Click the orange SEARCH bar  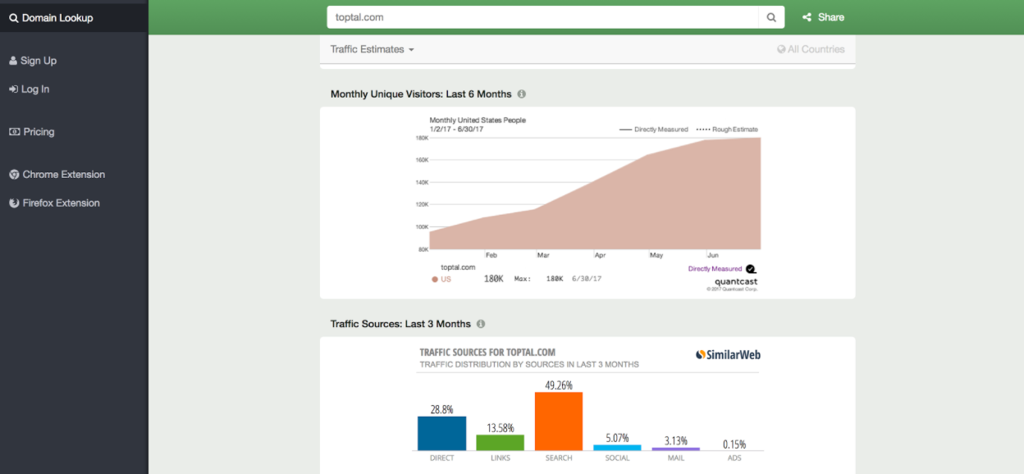click(x=559, y=421)
